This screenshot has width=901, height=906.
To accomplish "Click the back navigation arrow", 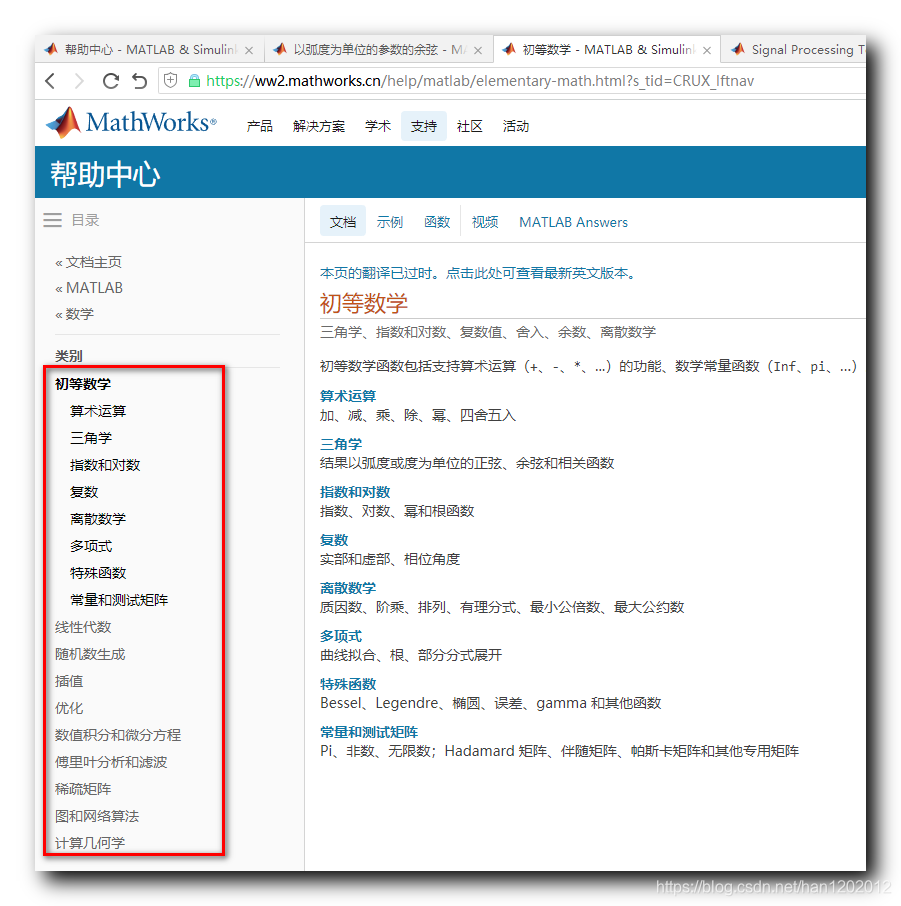I will tap(51, 80).
